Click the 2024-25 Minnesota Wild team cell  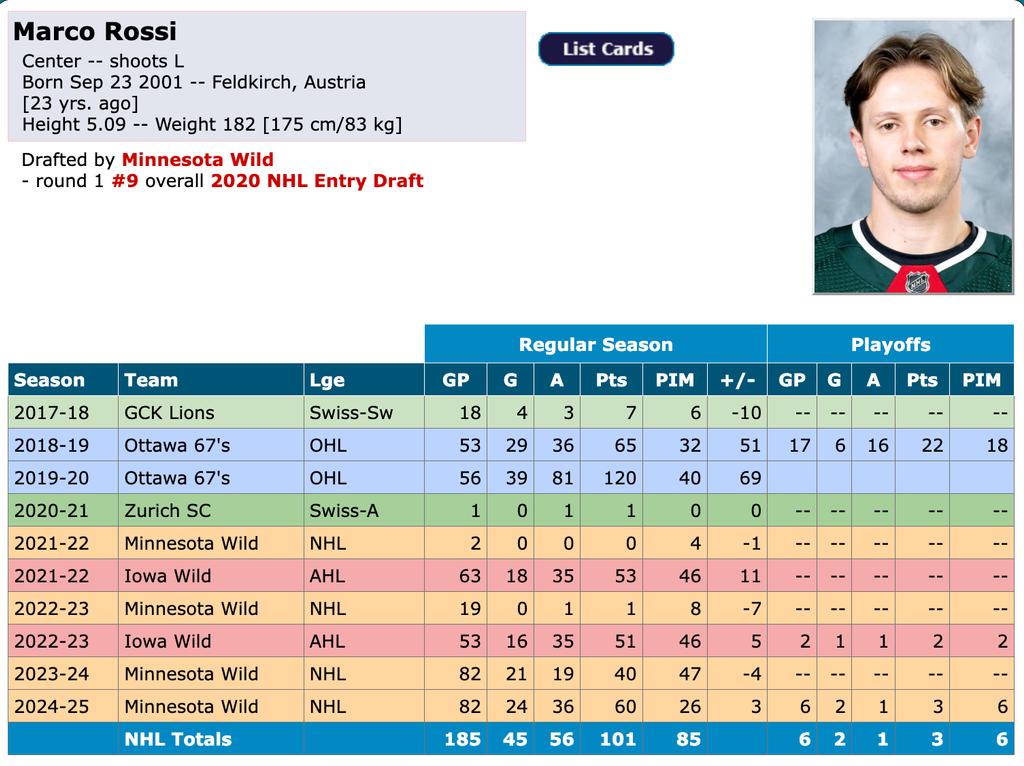191,707
